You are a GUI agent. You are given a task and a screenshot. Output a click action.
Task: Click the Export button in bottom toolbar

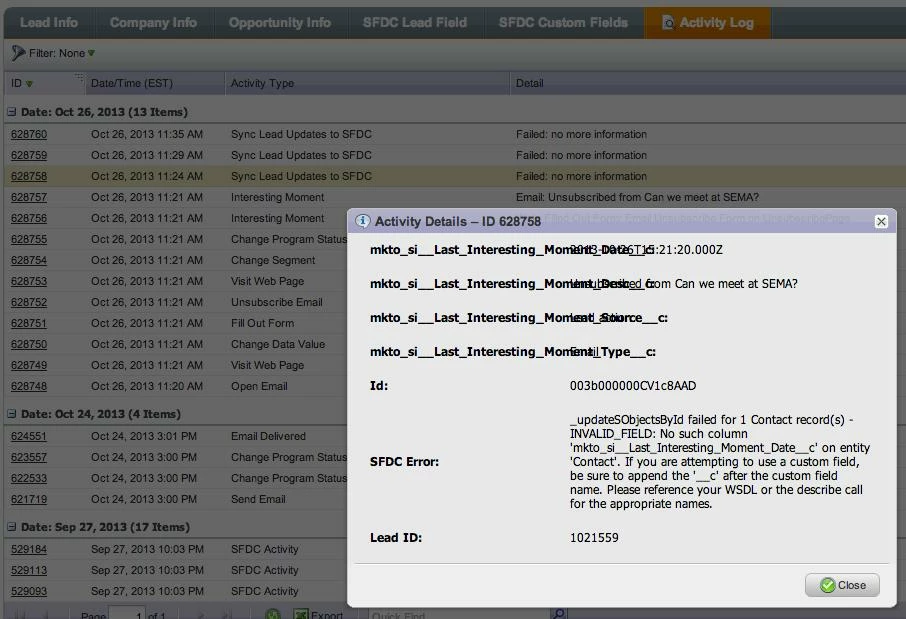coord(318,614)
